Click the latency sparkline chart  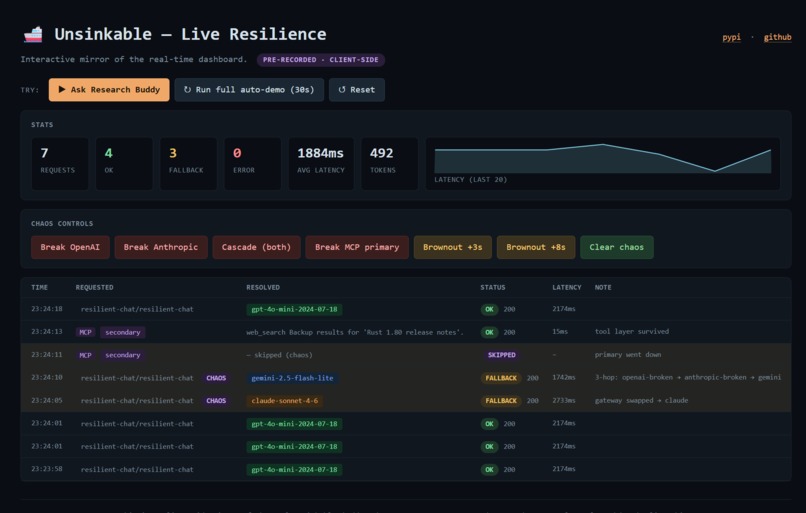tap(602, 158)
